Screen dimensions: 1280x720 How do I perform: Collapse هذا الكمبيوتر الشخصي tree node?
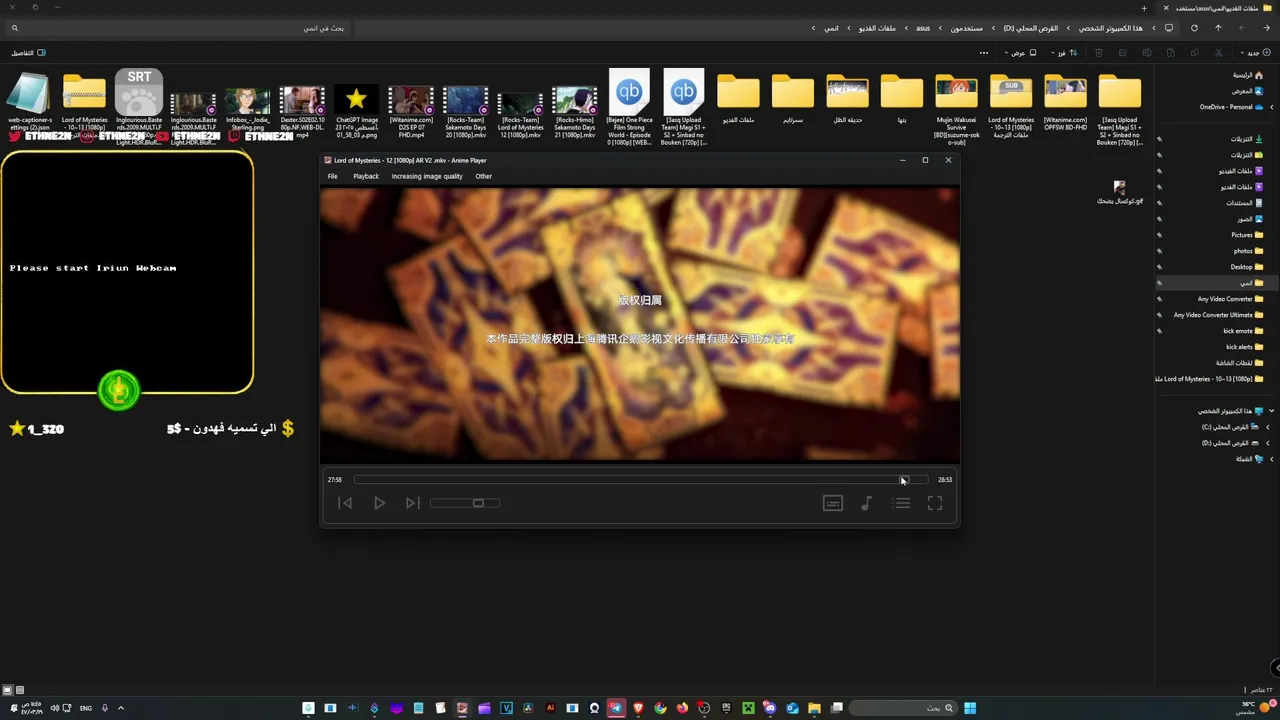[x=1271, y=411]
